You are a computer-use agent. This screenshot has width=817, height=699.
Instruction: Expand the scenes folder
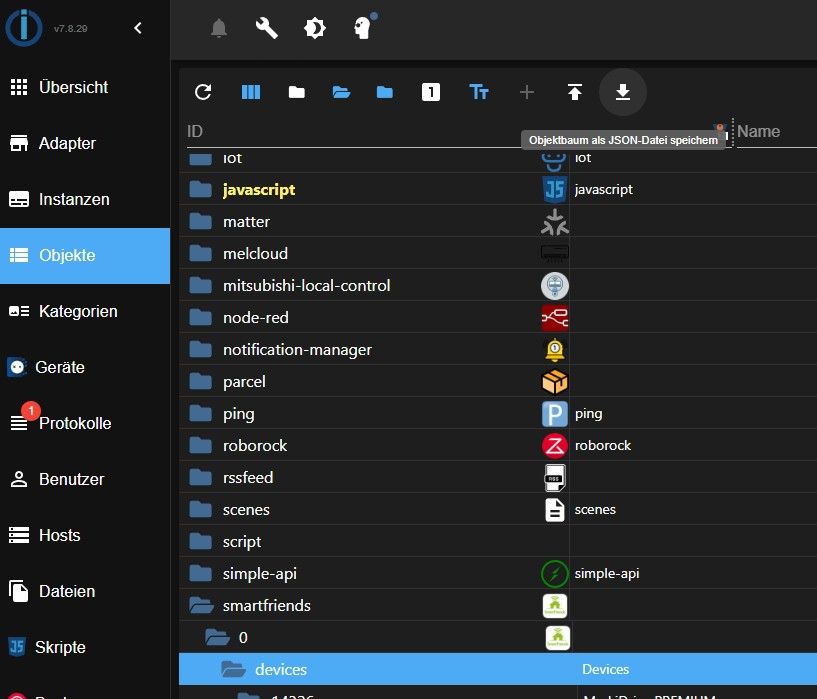pos(201,509)
